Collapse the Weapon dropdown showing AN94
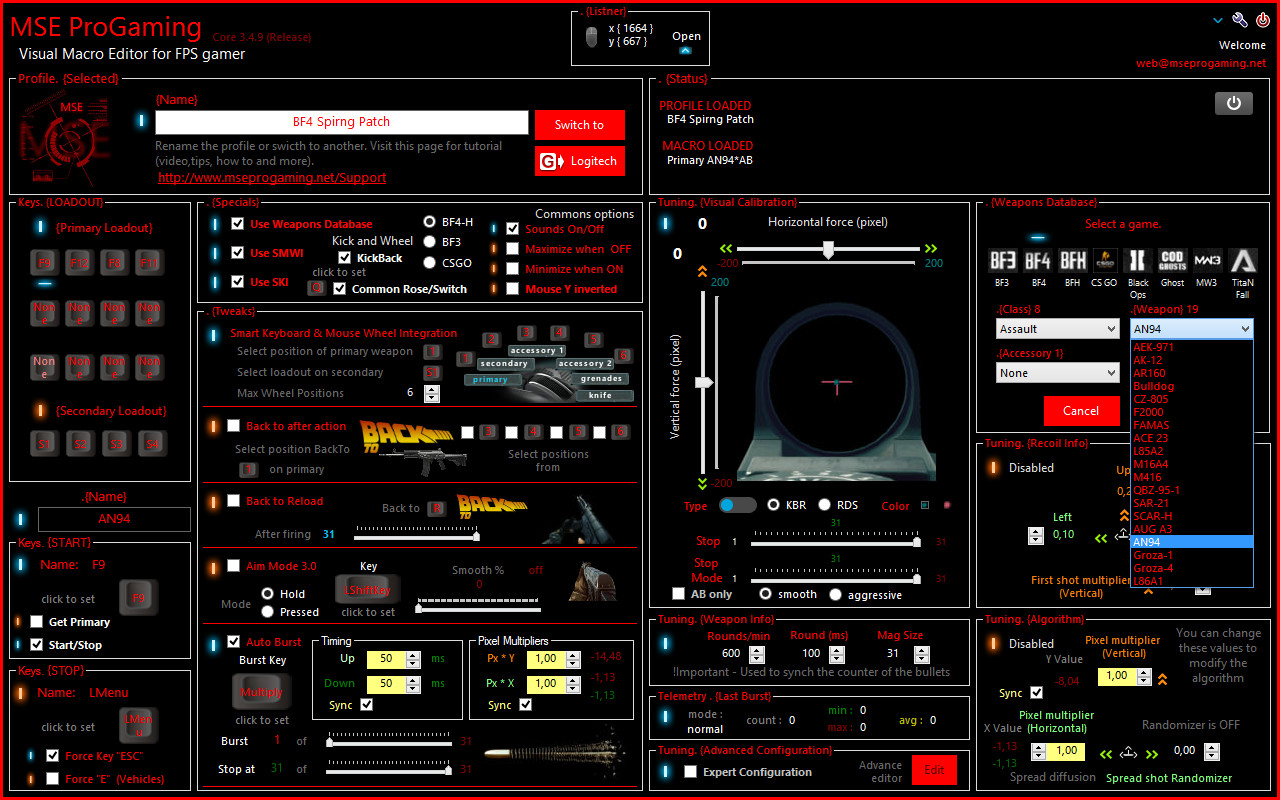This screenshot has height=800, width=1280. coord(1192,329)
